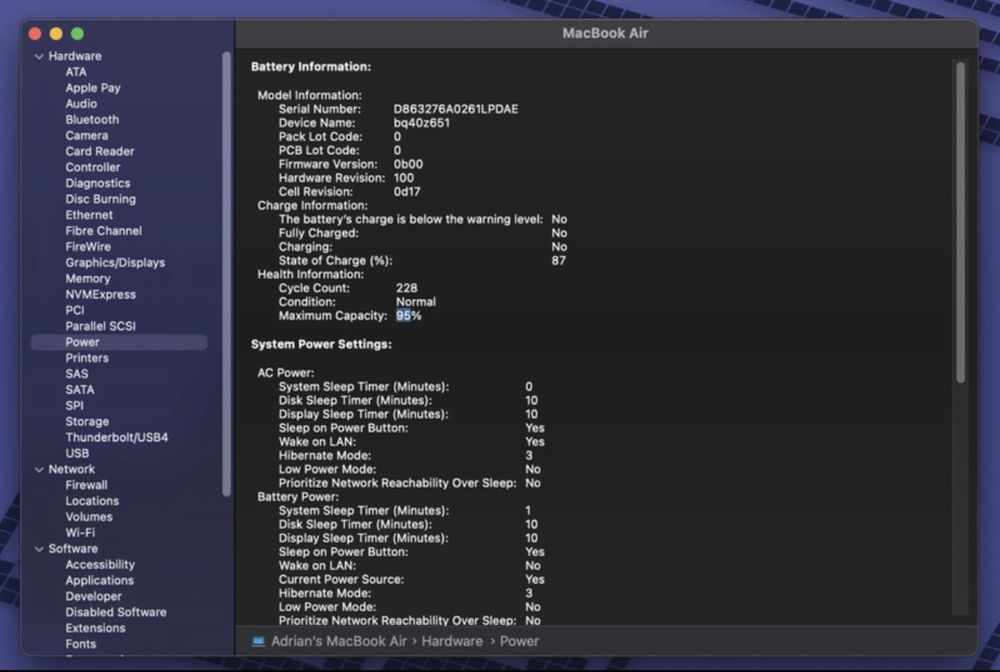
Task: Select Ethernet in the sidebar
Action: coord(89,215)
